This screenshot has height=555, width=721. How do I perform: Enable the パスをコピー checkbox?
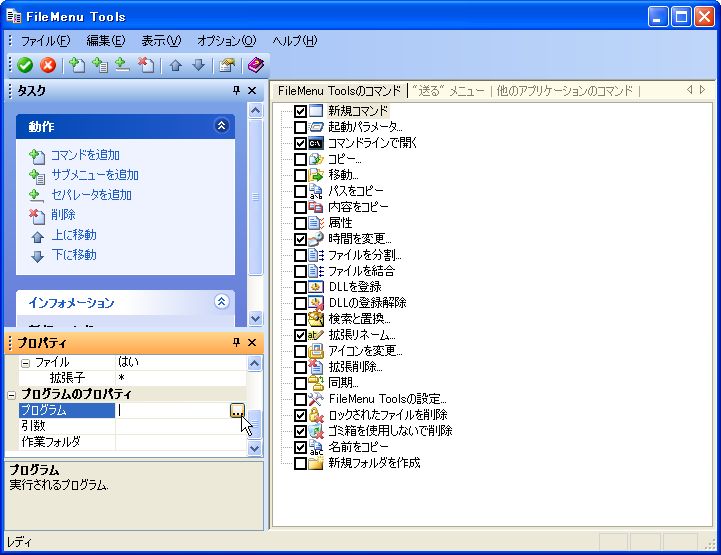pos(300,191)
